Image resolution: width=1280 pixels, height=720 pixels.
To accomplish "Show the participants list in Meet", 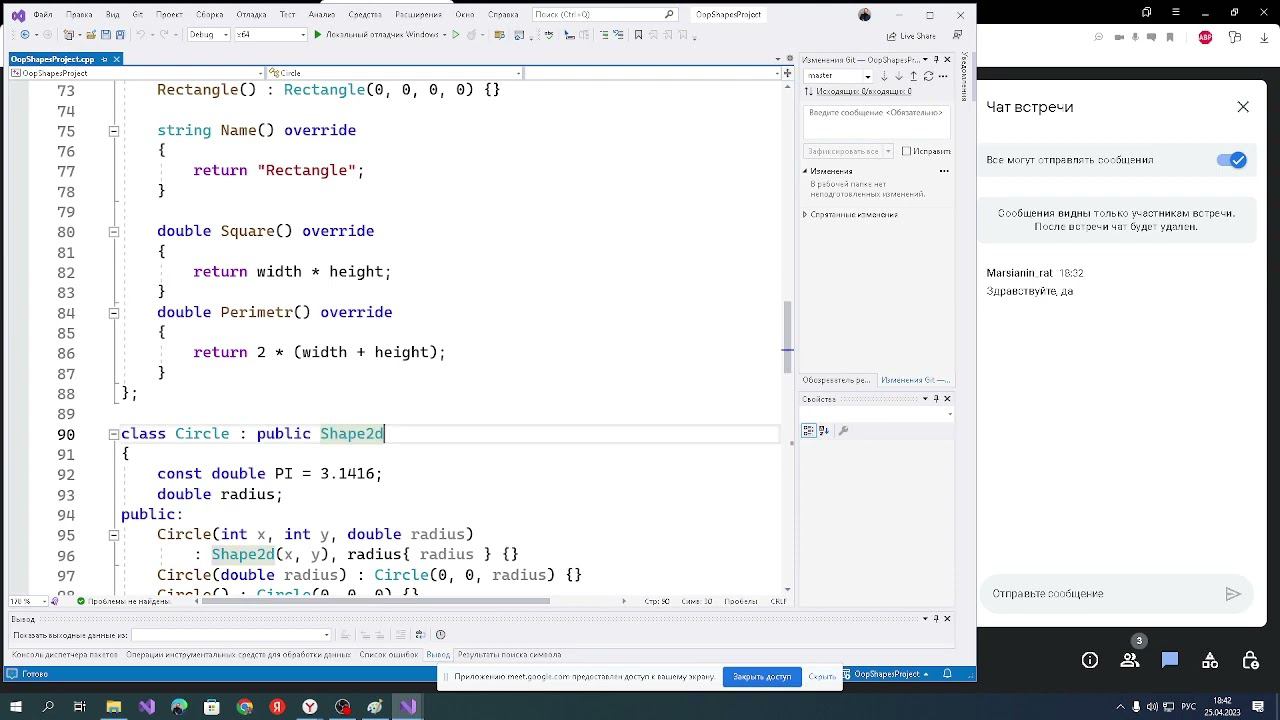I will tap(1130, 660).
